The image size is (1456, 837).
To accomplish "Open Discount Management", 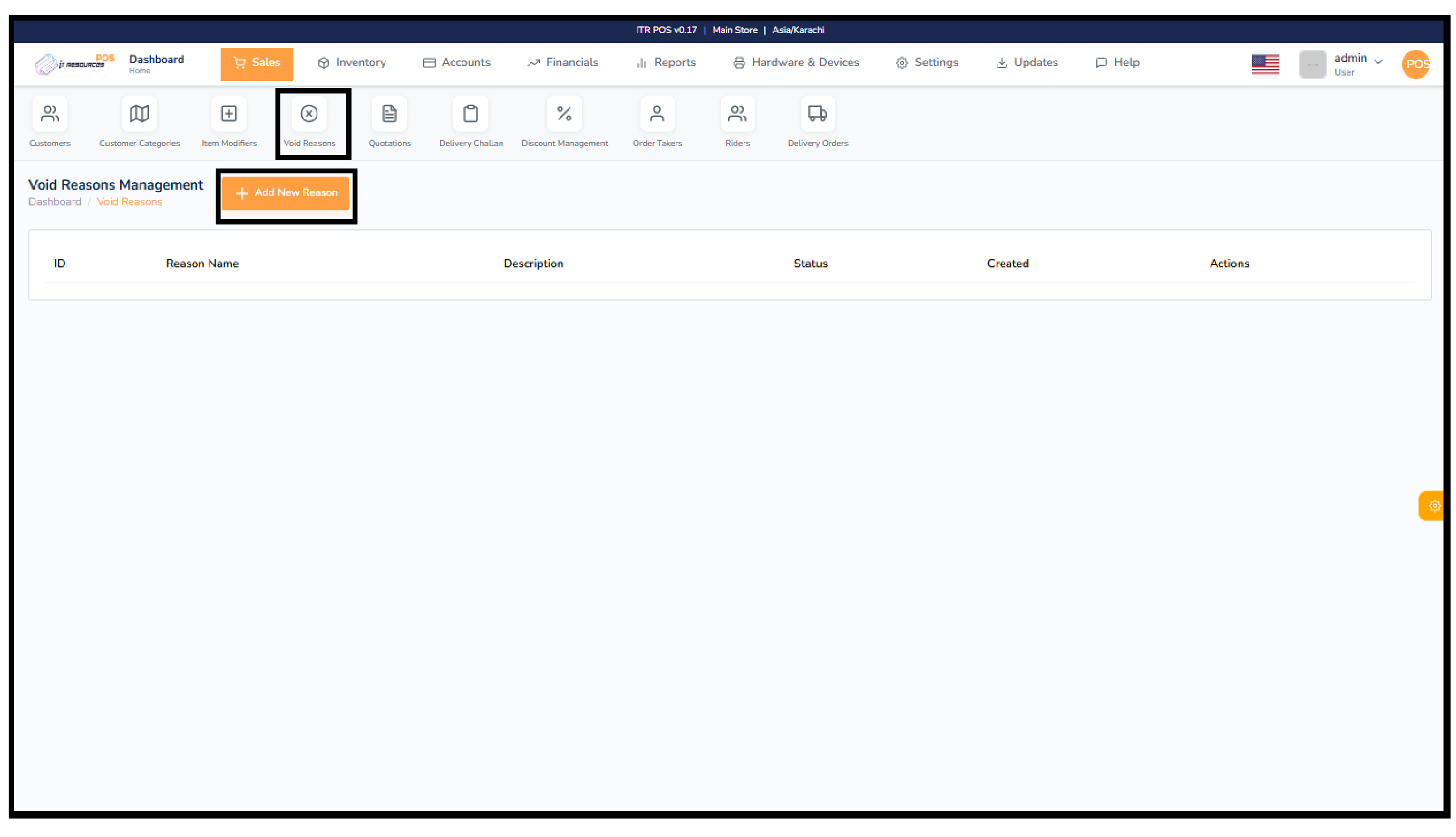I will (x=564, y=122).
